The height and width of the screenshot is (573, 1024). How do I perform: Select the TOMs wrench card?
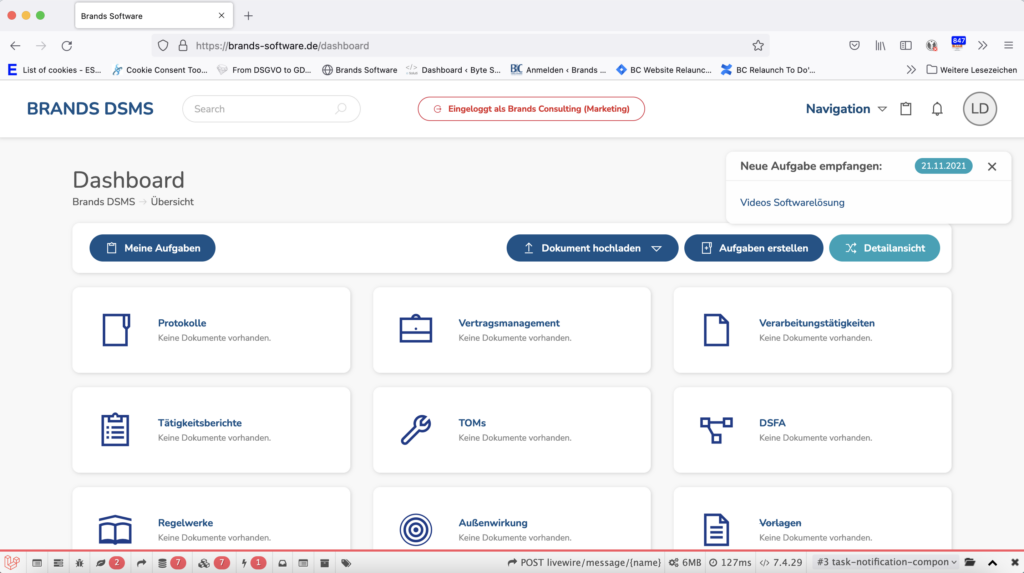[x=511, y=430]
